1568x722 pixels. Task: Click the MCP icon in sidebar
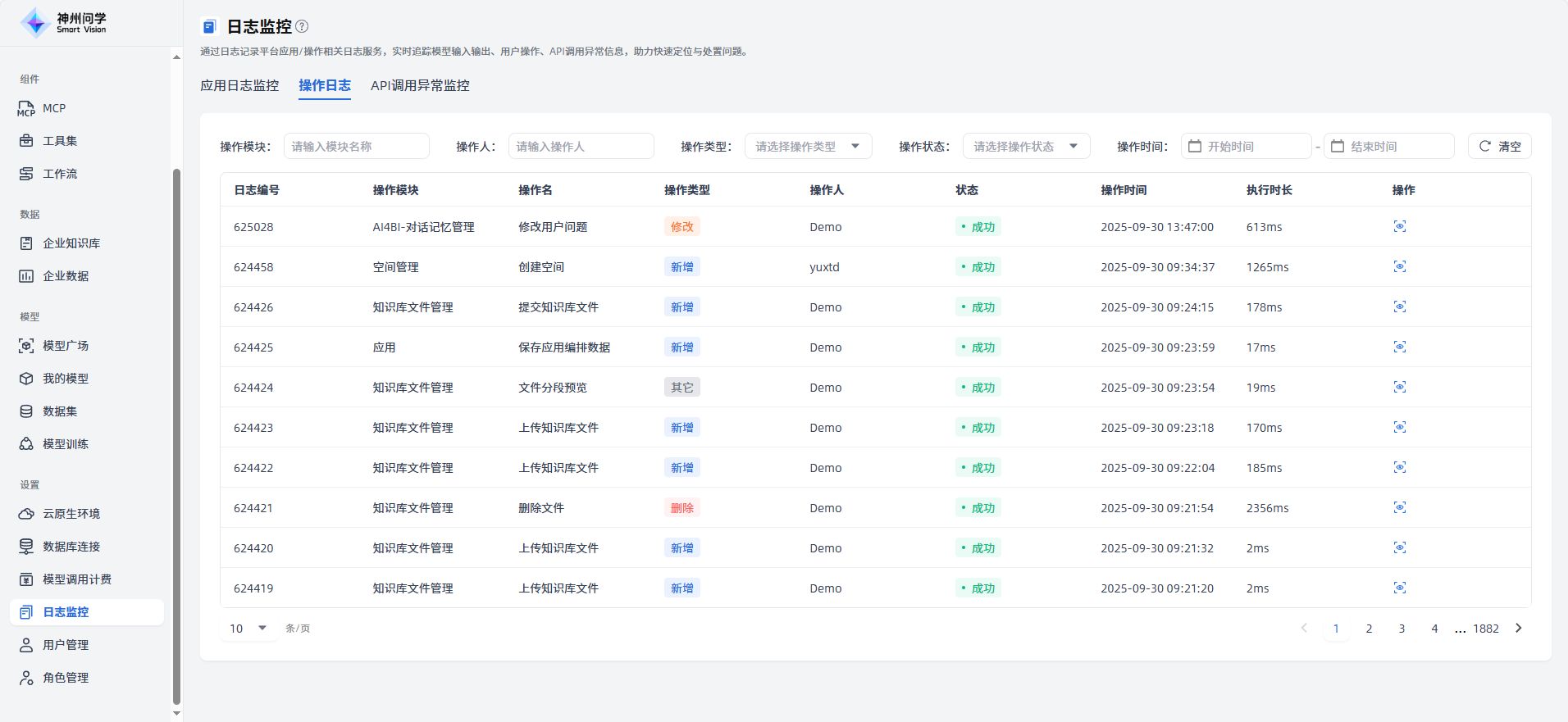[26, 108]
